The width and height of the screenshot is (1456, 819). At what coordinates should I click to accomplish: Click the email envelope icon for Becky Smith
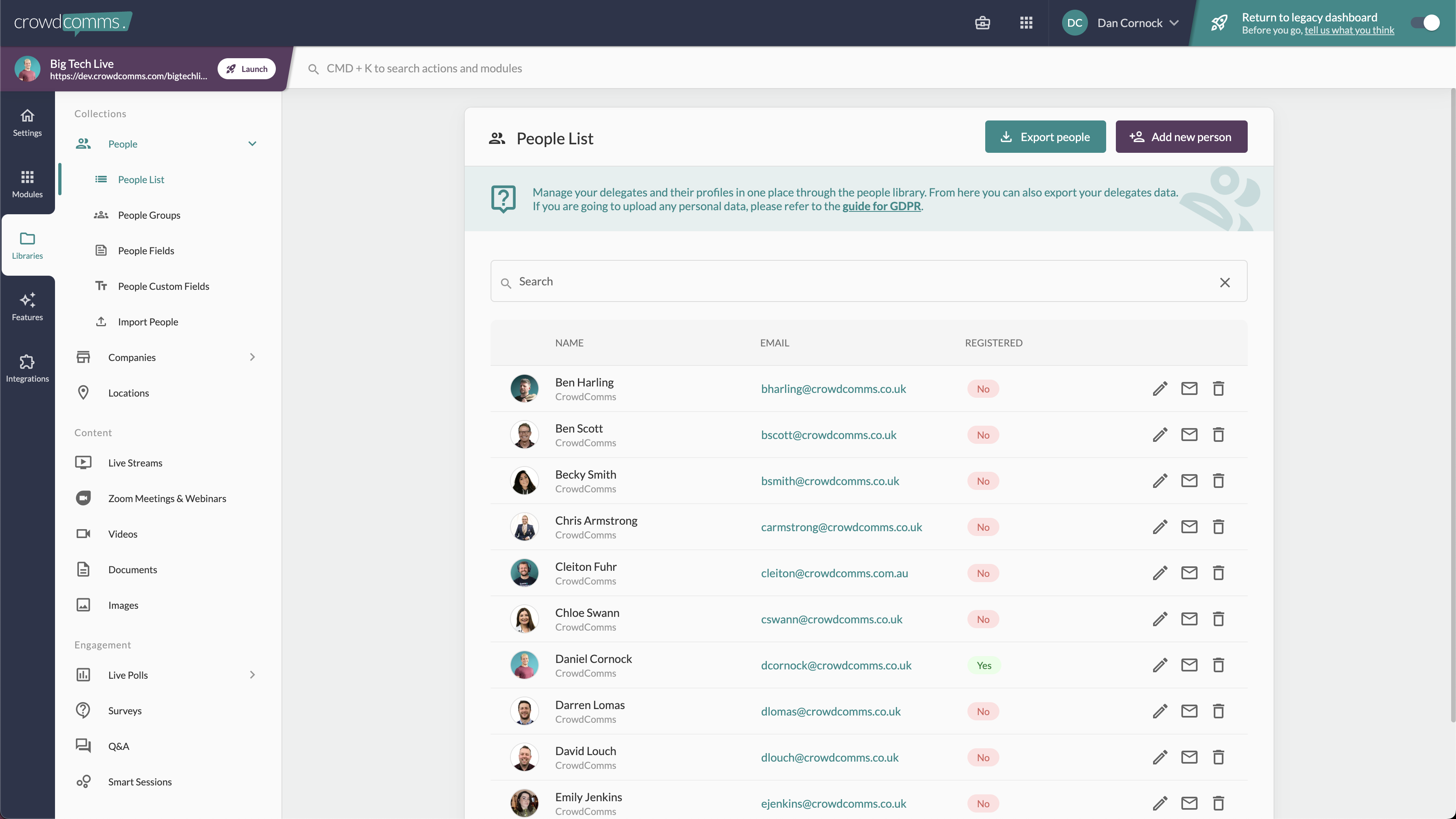pos(1189,481)
